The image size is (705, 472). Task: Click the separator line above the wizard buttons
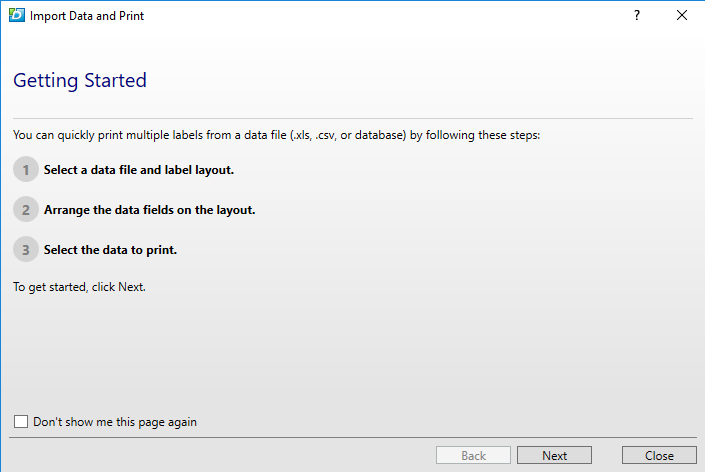352,437
